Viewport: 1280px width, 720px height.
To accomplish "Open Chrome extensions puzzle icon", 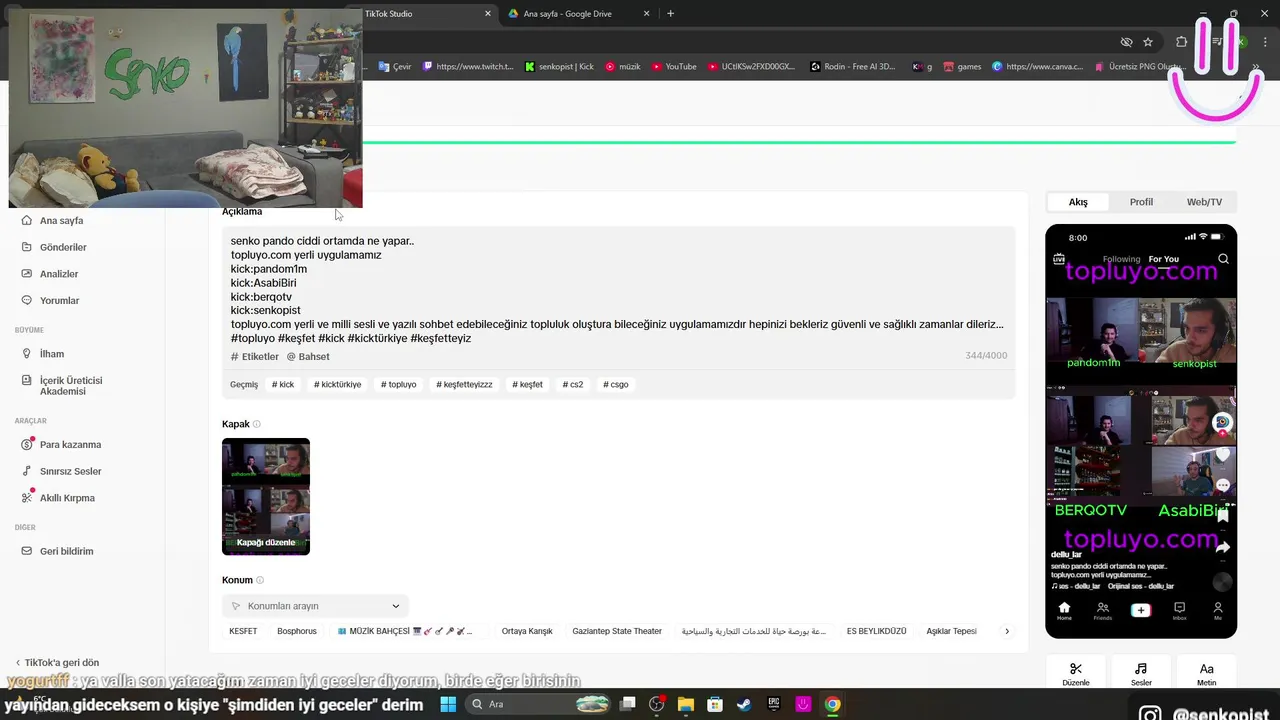I will [x=1182, y=42].
